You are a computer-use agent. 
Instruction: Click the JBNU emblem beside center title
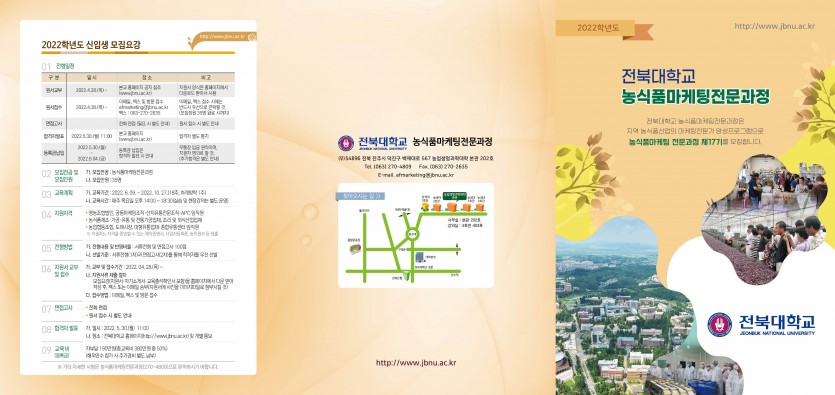click(x=346, y=143)
